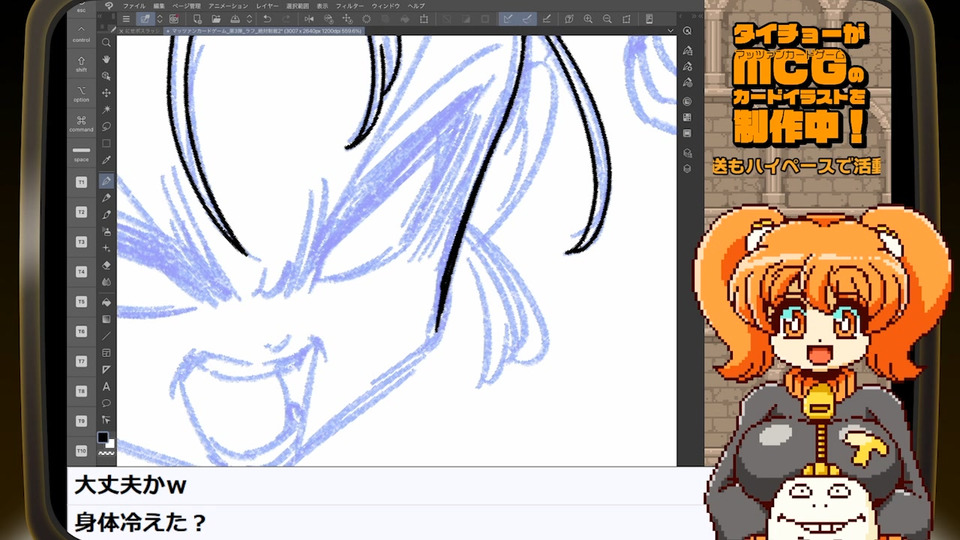Select the Airbrush tool

click(107, 232)
